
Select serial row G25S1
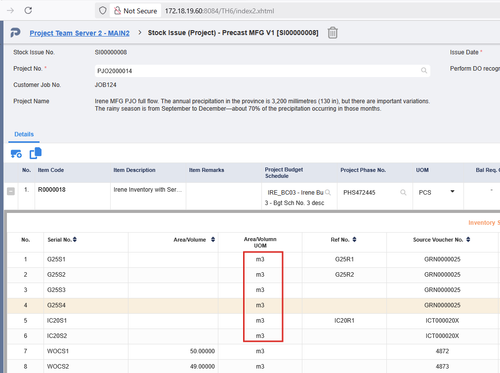pos(253,259)
